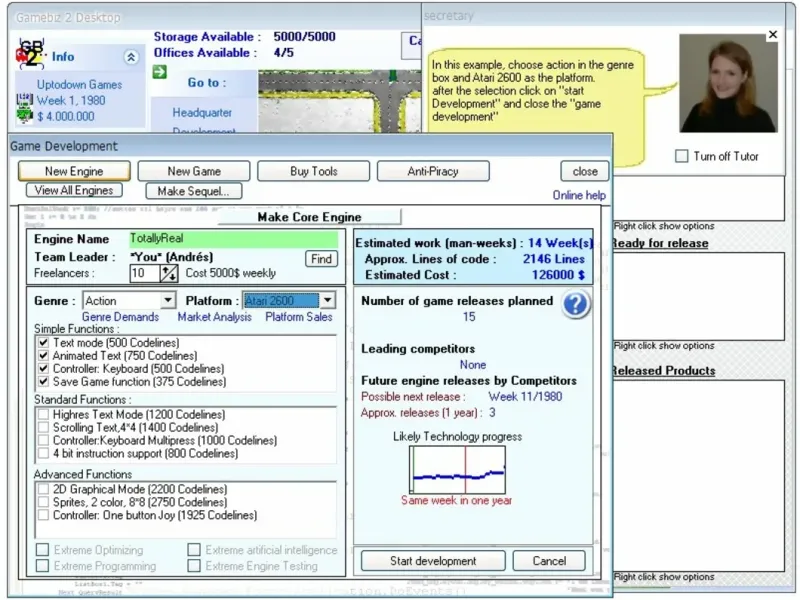Click Find team leader button

[x=321, y=259]
